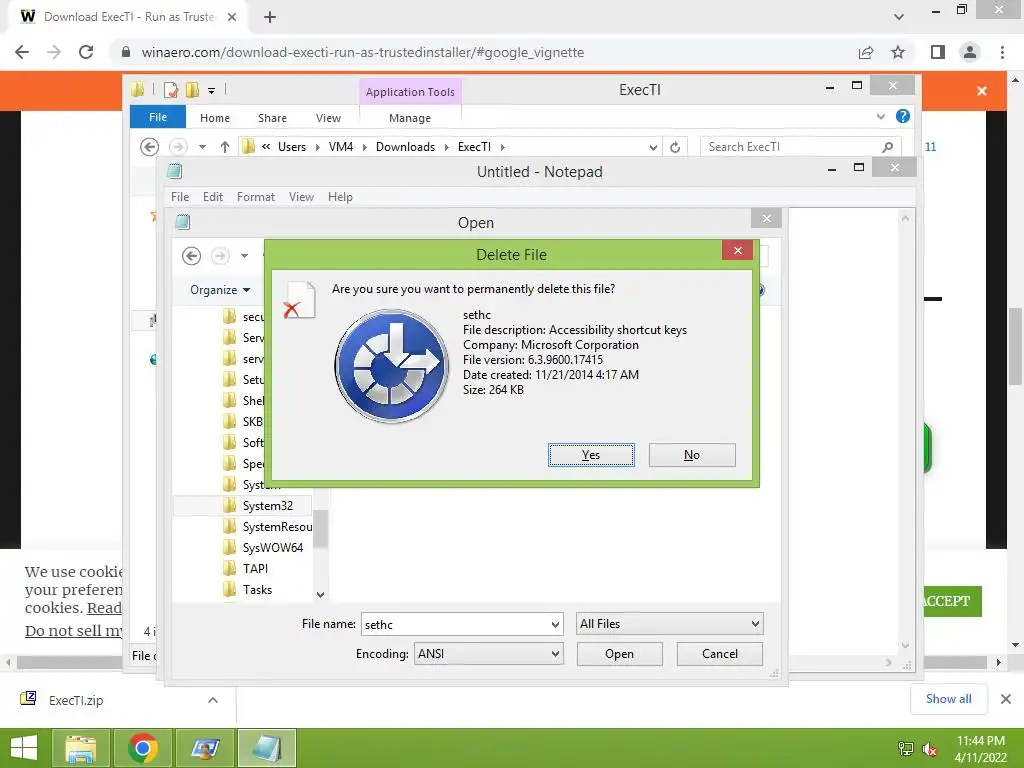The width and height of the screenshot is (1024, 768).
Task: Click Show all downloads
Action: 948,699
